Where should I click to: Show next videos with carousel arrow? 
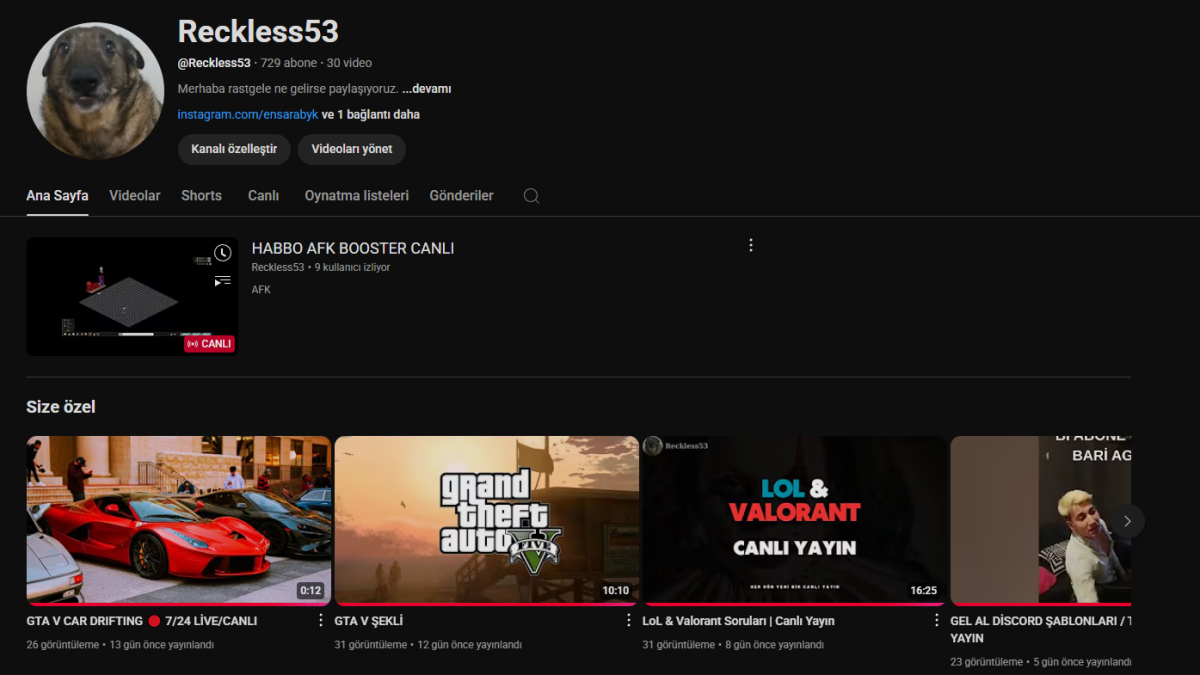pyautogui.click(x=1127, y=521)
